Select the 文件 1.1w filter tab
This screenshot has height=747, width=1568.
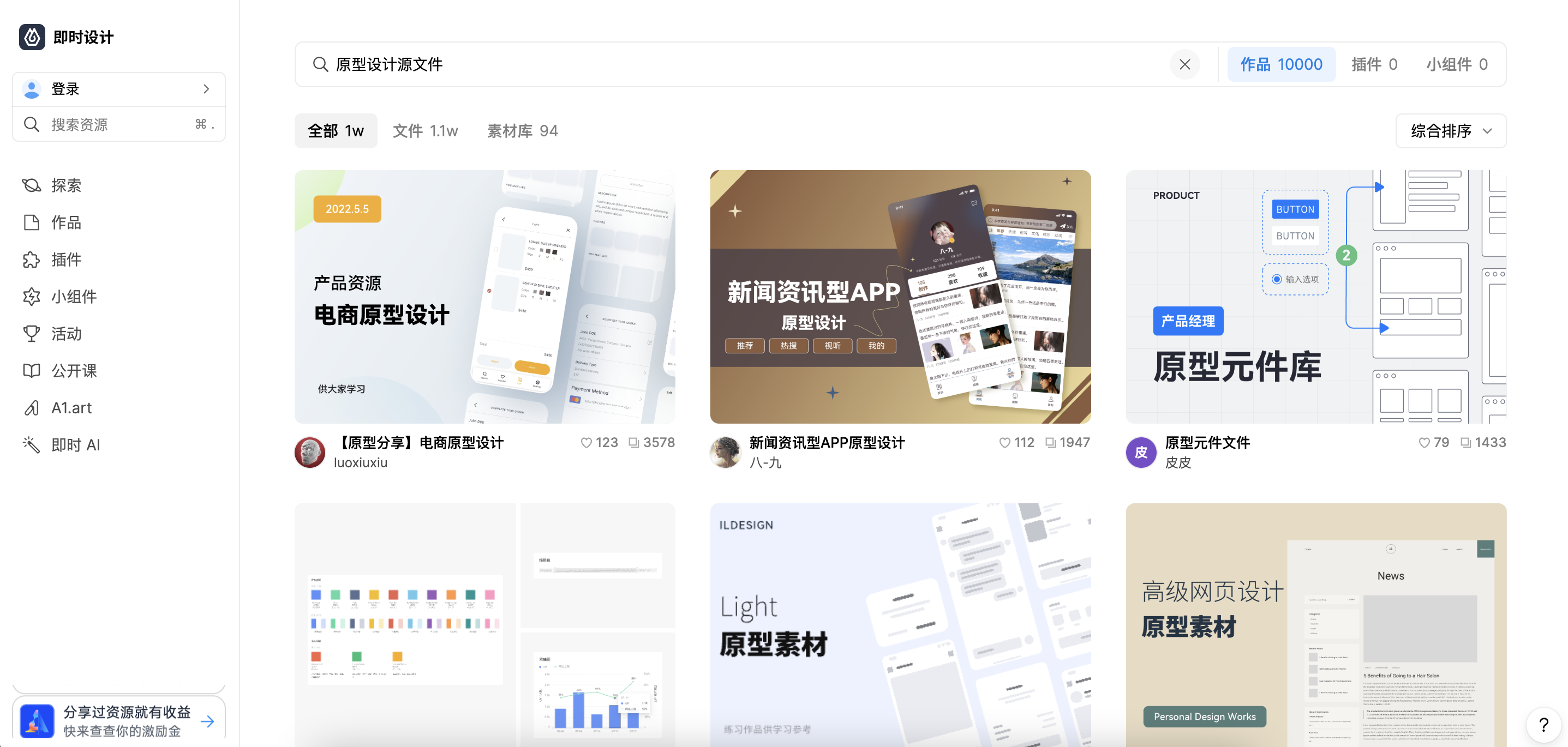pos(426,131)
